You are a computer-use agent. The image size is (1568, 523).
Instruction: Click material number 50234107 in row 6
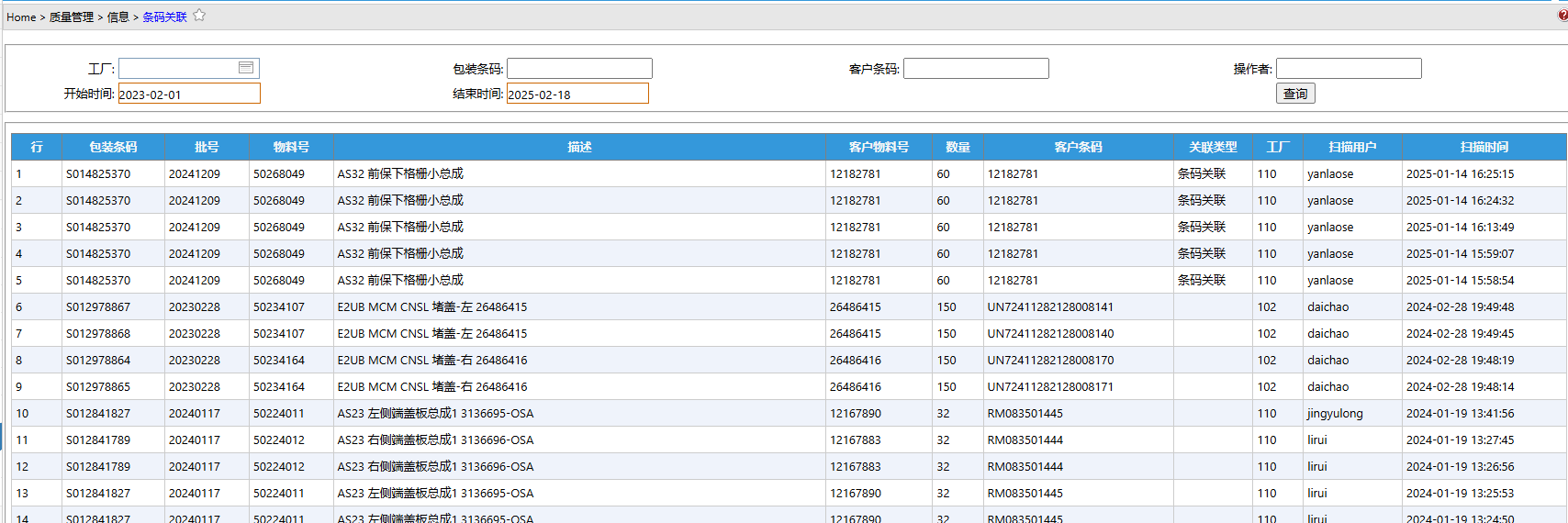[279, 307]
